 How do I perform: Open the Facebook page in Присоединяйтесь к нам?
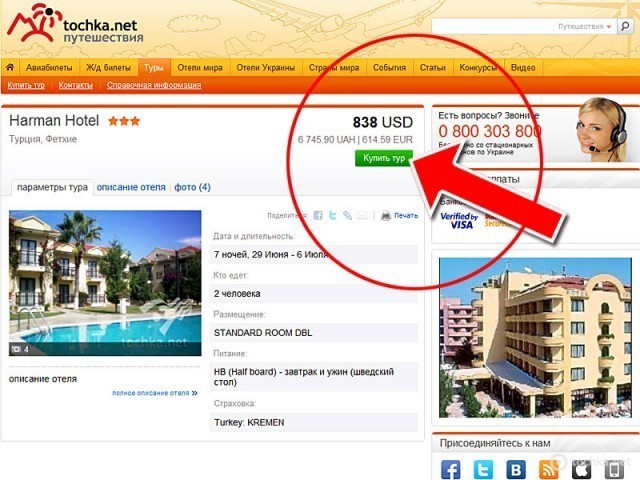(x=451, y=469)
